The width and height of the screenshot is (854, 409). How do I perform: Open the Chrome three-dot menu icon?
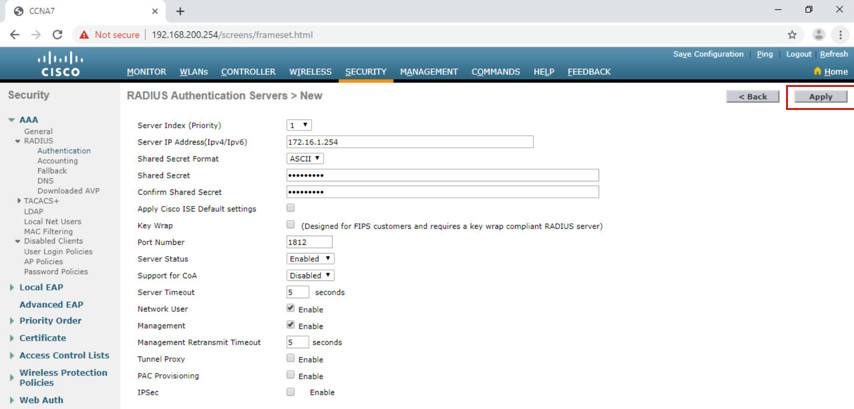click(x=840, y=35)
